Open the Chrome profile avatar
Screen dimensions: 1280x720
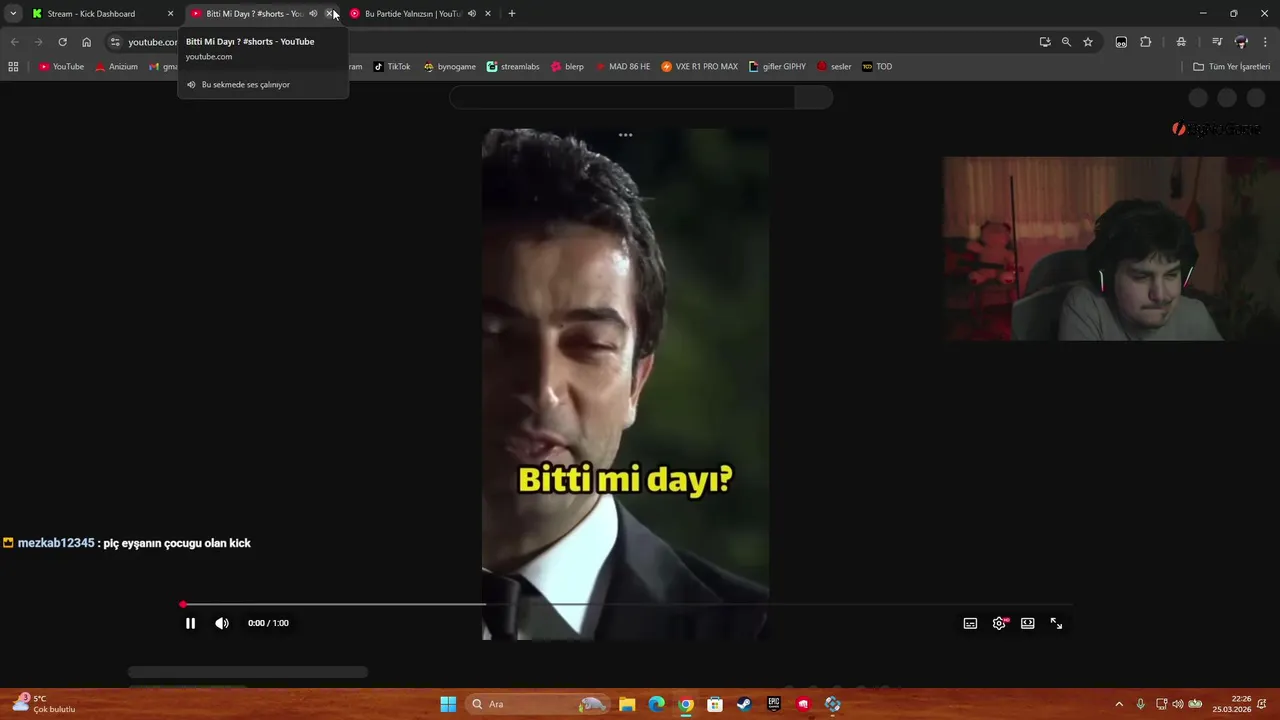pyautogui.click(x=1242, y=42)
